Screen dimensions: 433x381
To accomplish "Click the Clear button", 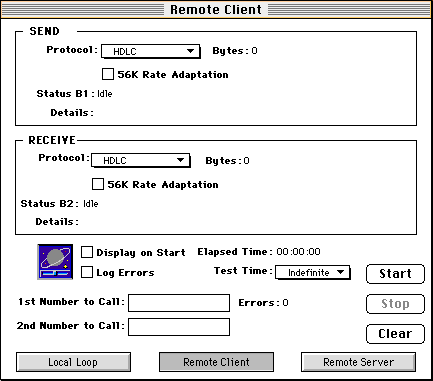I will coord(395,334).
